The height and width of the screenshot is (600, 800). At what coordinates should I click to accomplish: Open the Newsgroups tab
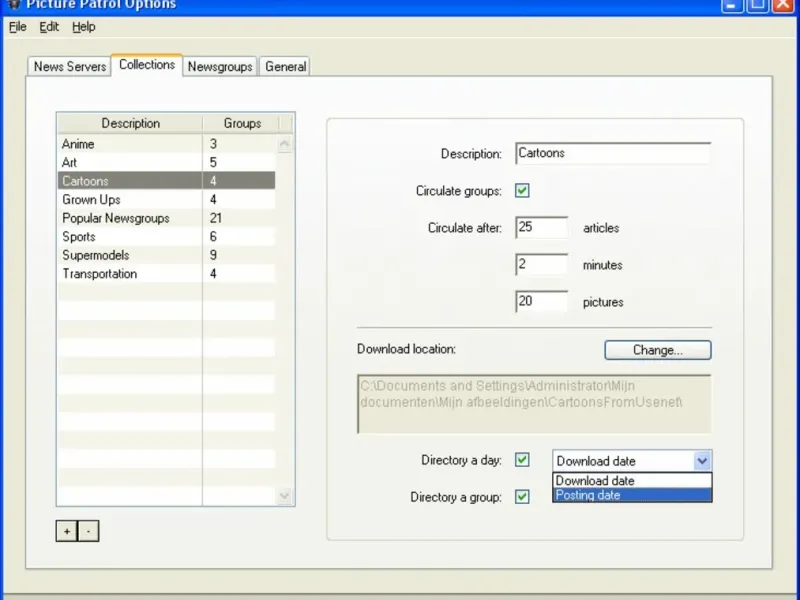220,67
